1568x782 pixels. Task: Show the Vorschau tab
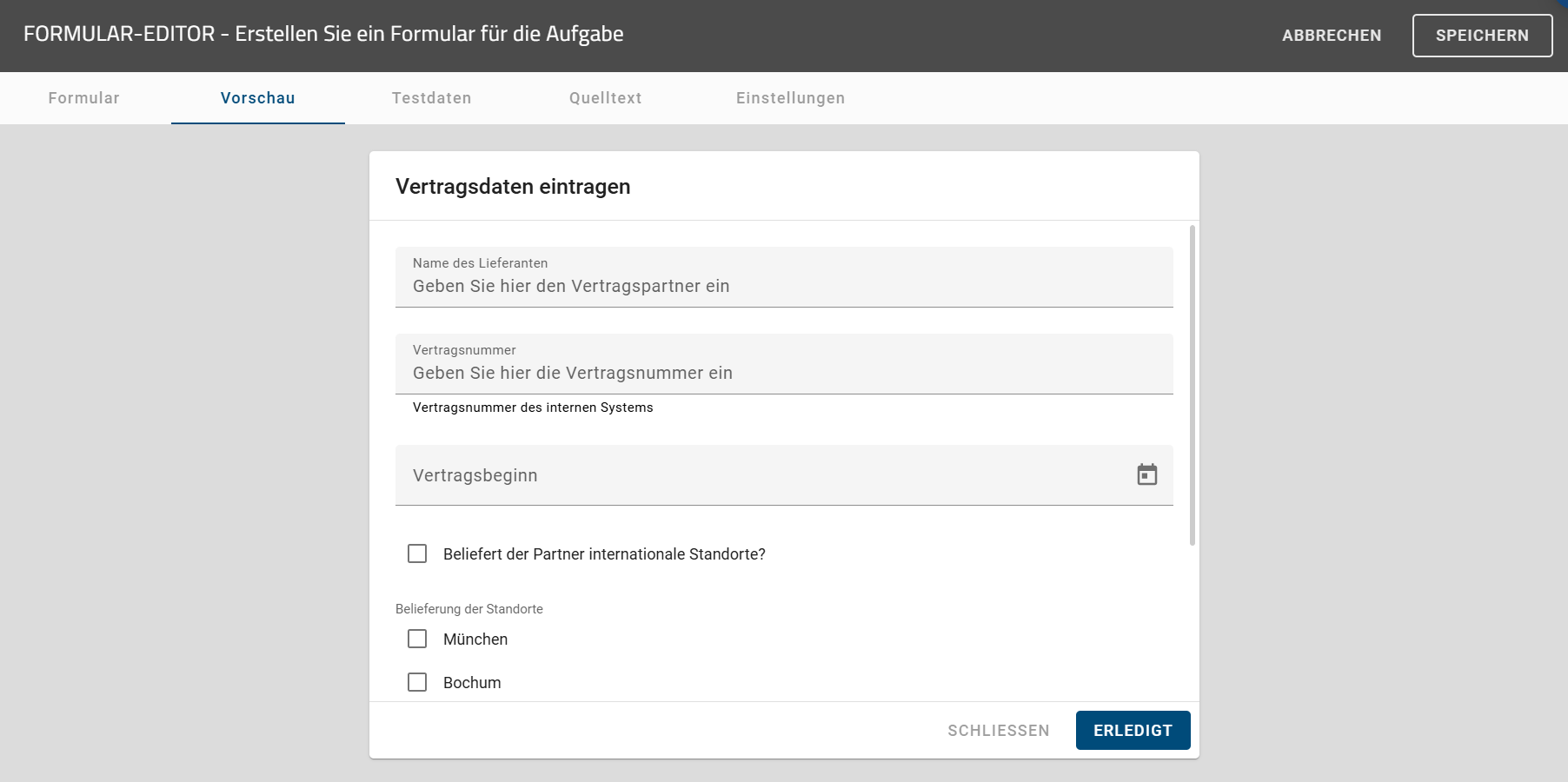tap(257, 98)
